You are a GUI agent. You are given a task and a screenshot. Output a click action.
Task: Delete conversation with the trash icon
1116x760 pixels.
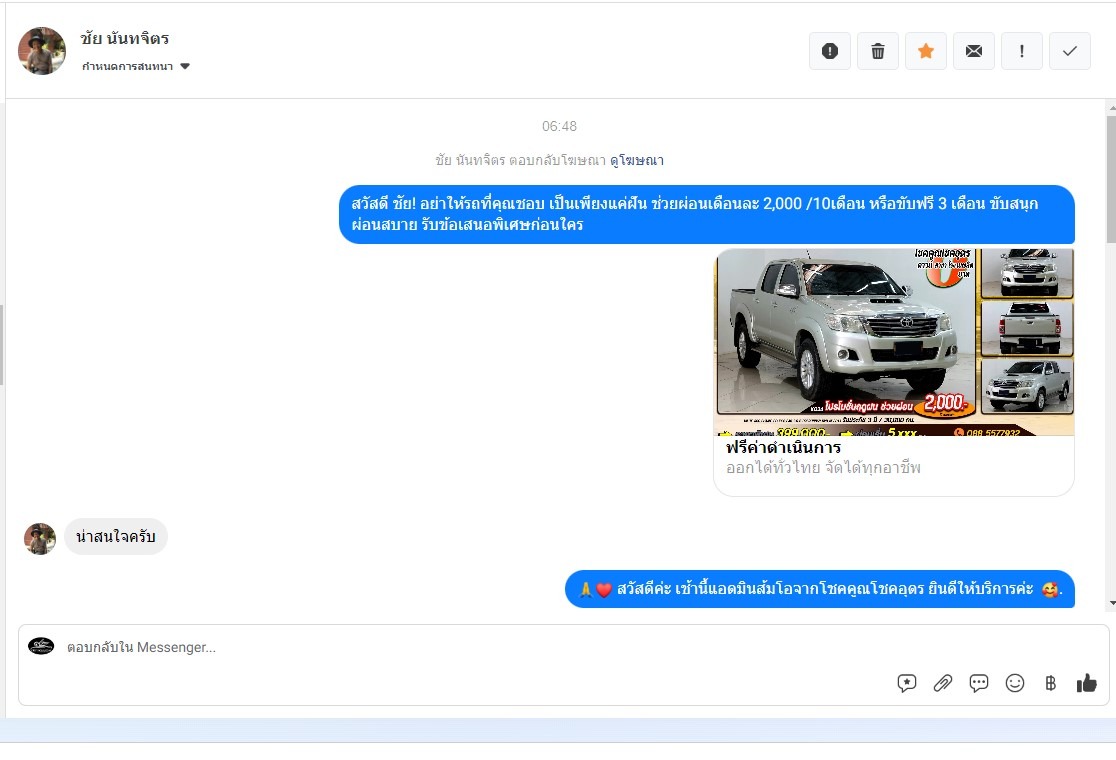[877, 51]
